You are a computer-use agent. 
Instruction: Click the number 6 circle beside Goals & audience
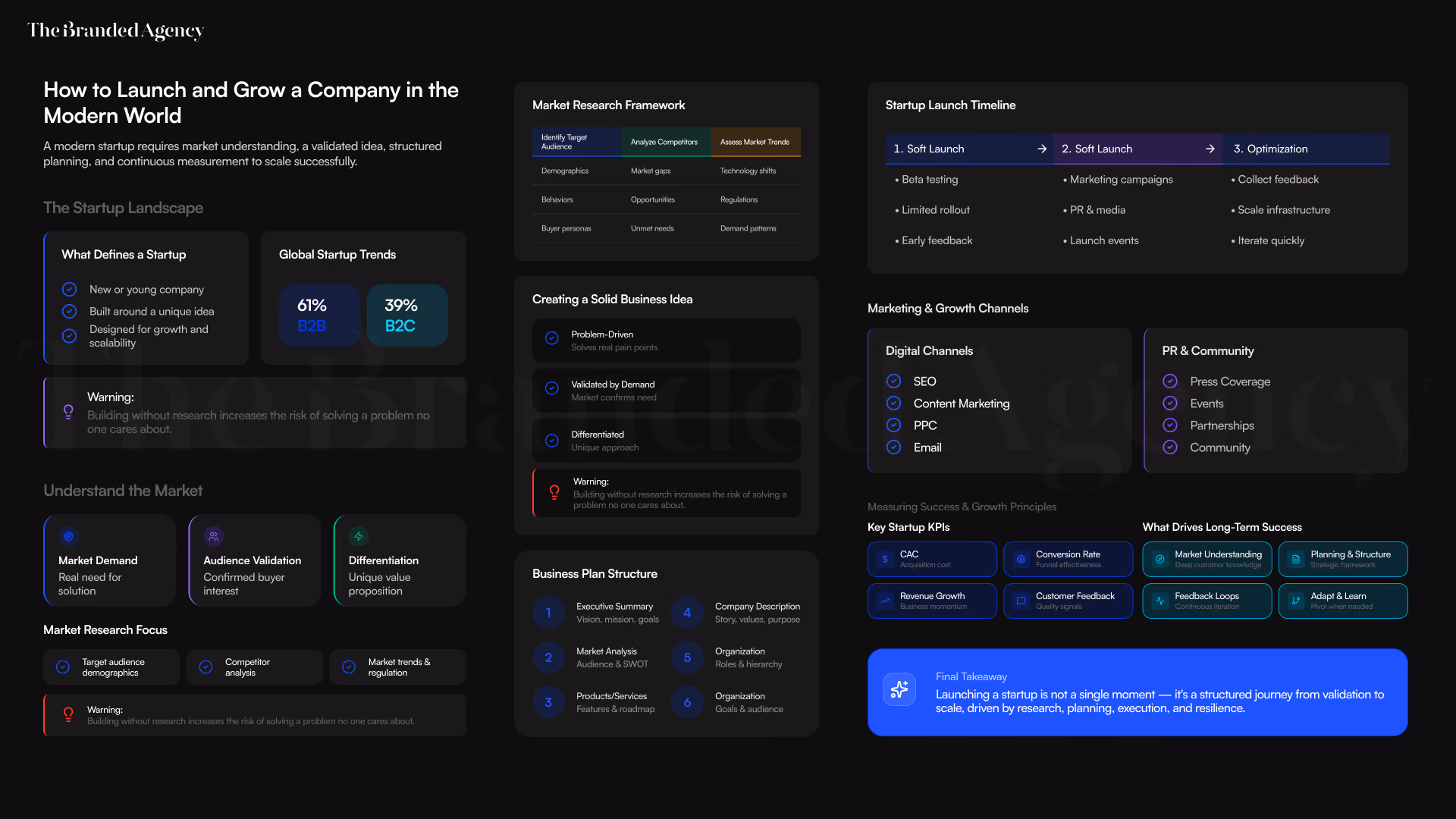(687, 702)
